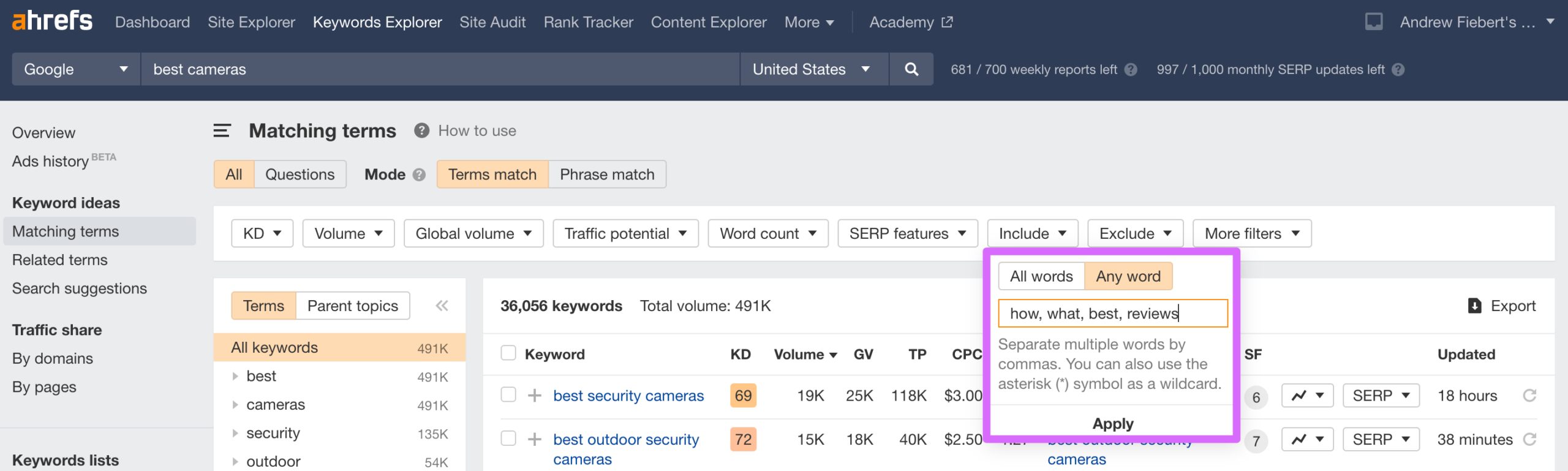Image resolution: width=1568 pixels, height=471 pixels.
Task: Open the Related terms sidebar link
Action: pyautogui.click(x=60, y=260)
